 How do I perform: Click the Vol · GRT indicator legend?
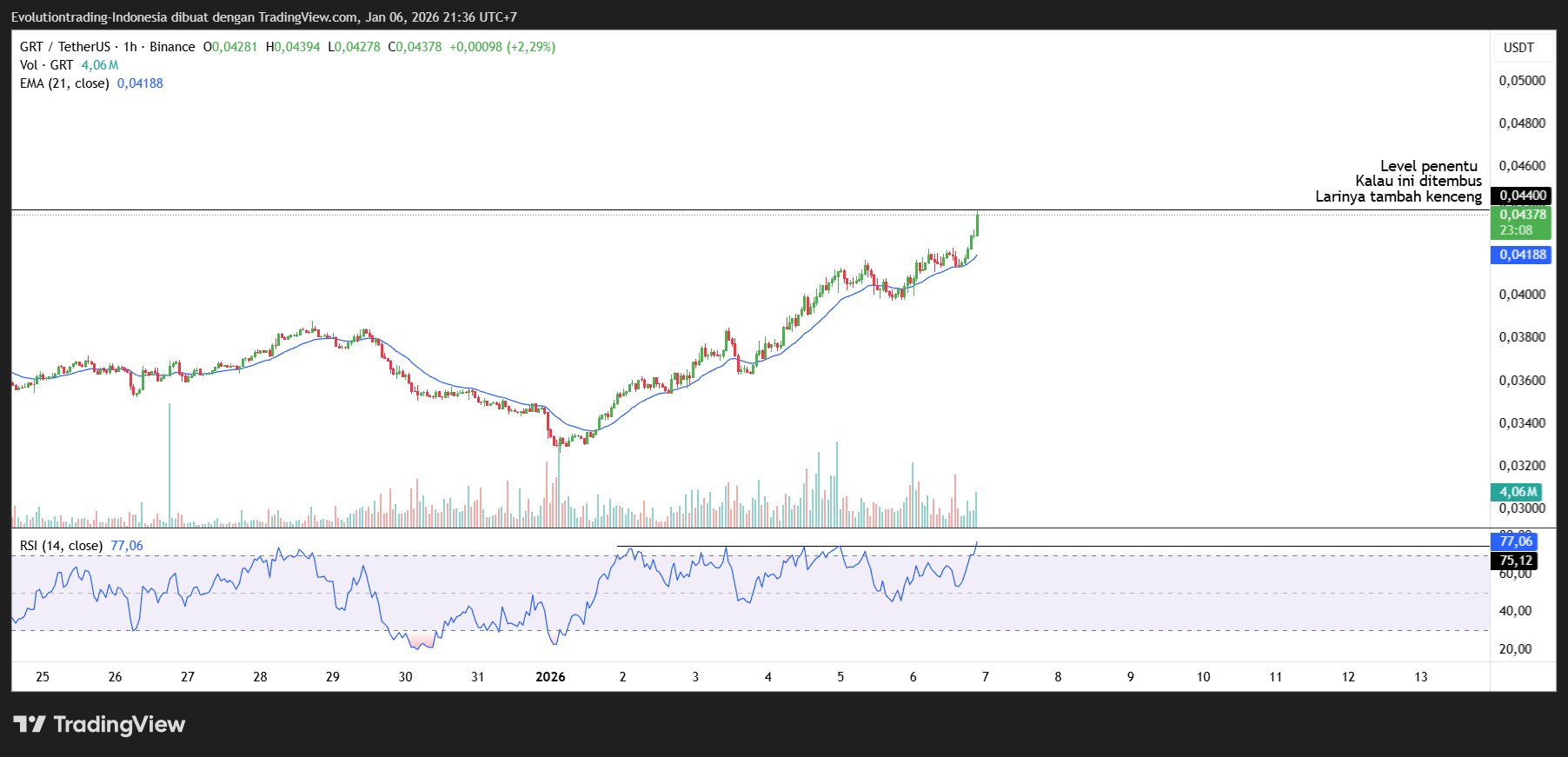point(47,65)
